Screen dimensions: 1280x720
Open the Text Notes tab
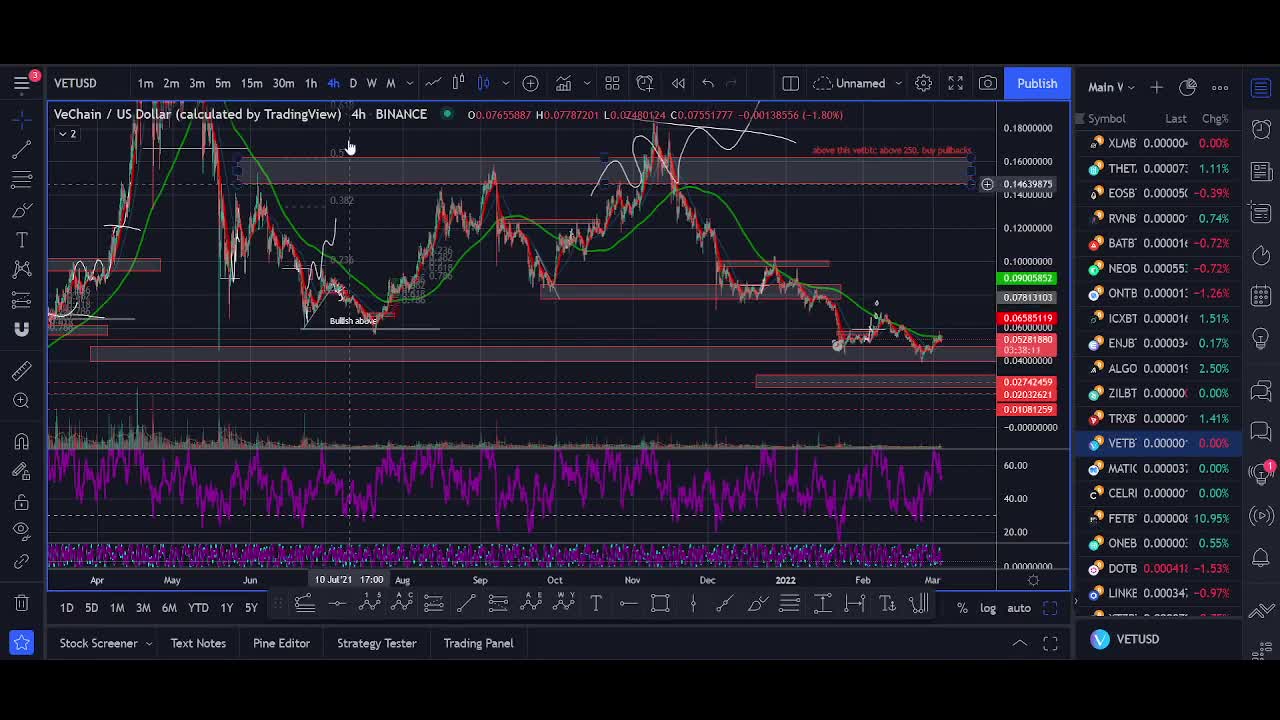198,643
